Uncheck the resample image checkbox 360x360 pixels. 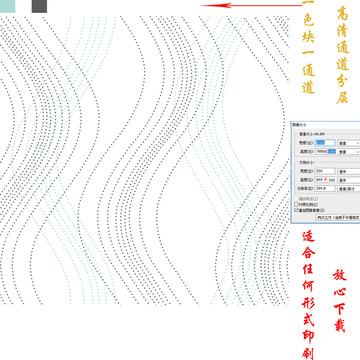(296, 210)
